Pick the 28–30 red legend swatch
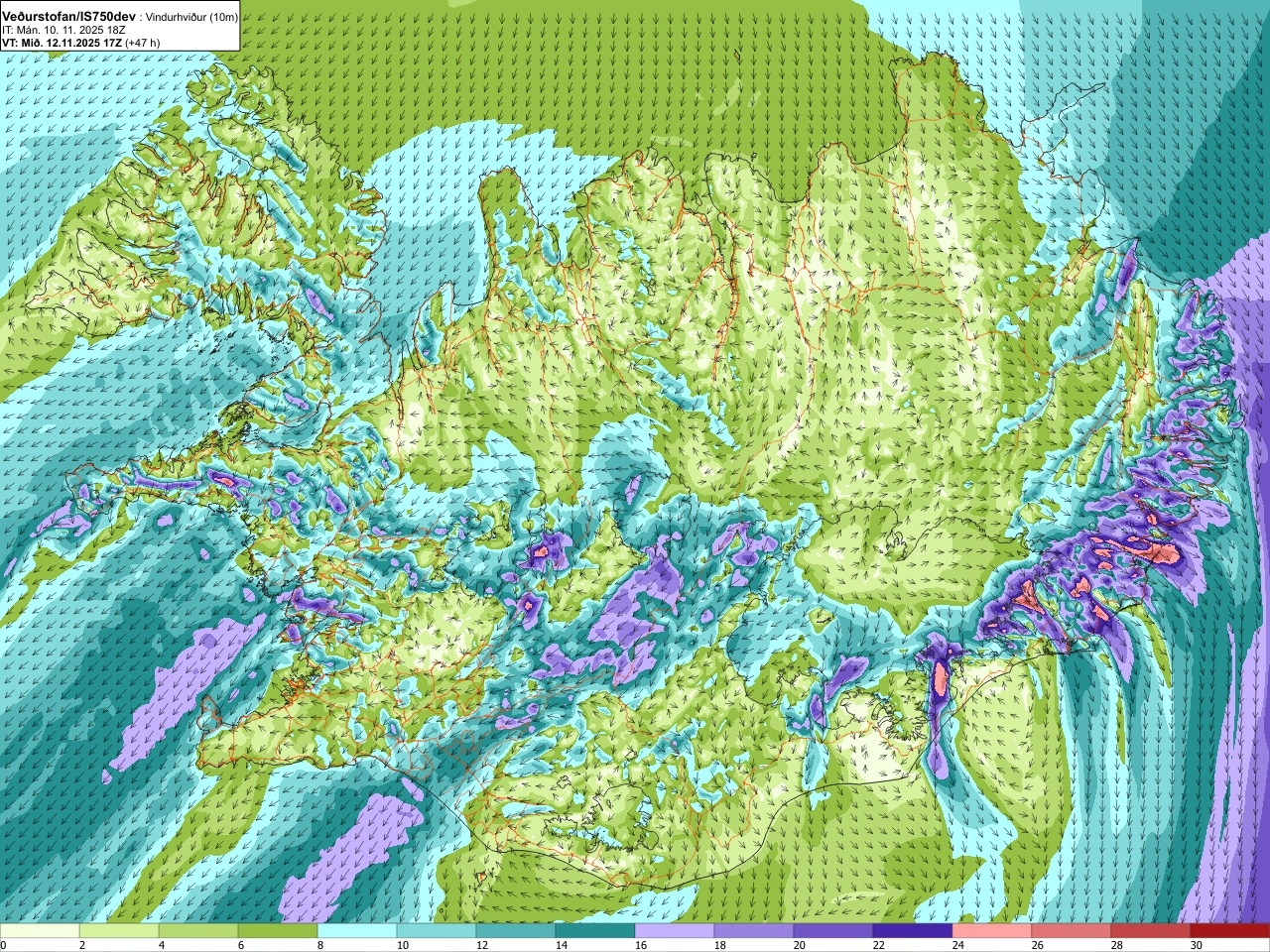 1151,931
